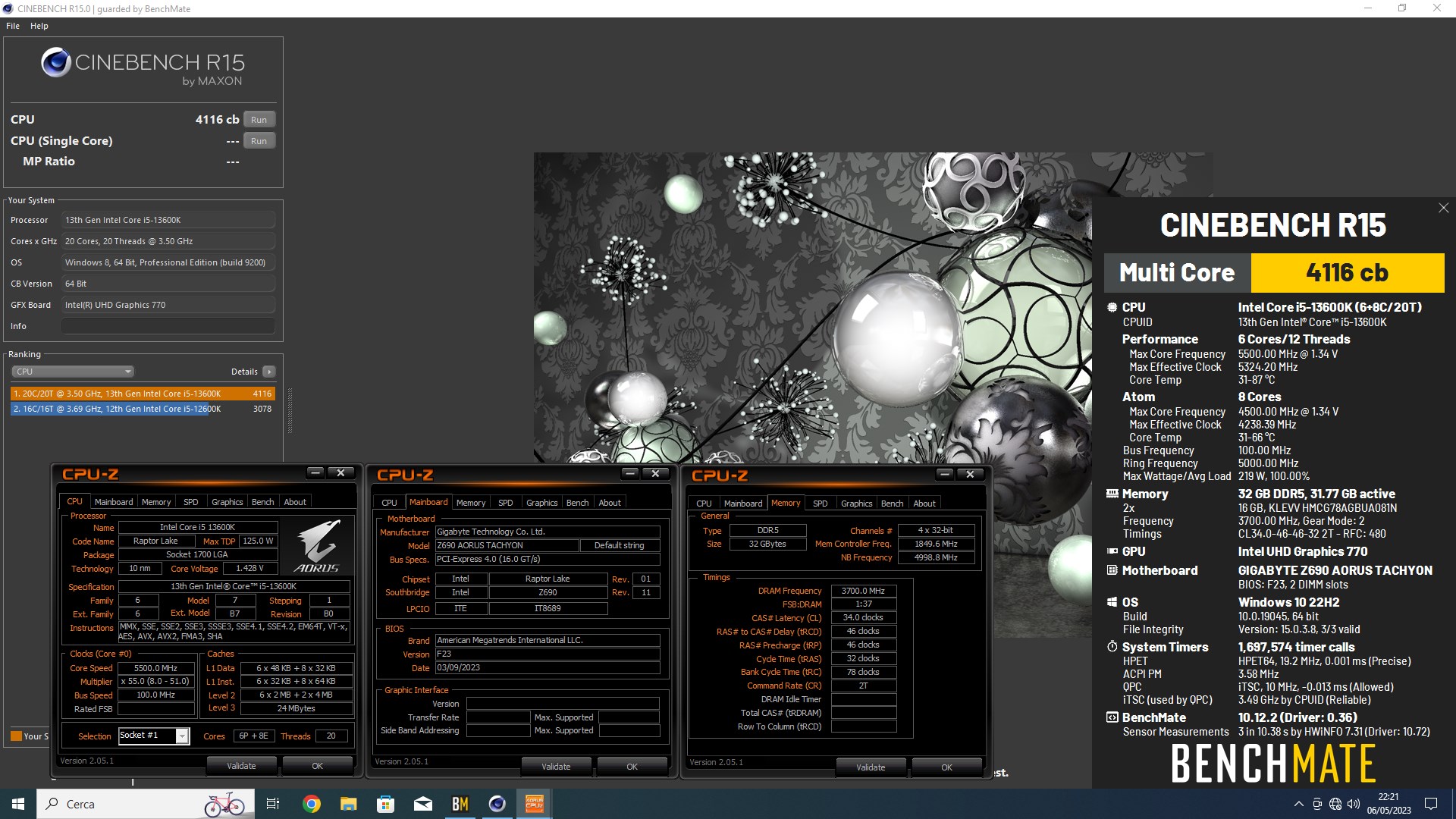
Task: Open CPU tab in Memory CPU-Z window
Action: pos(704,504)
